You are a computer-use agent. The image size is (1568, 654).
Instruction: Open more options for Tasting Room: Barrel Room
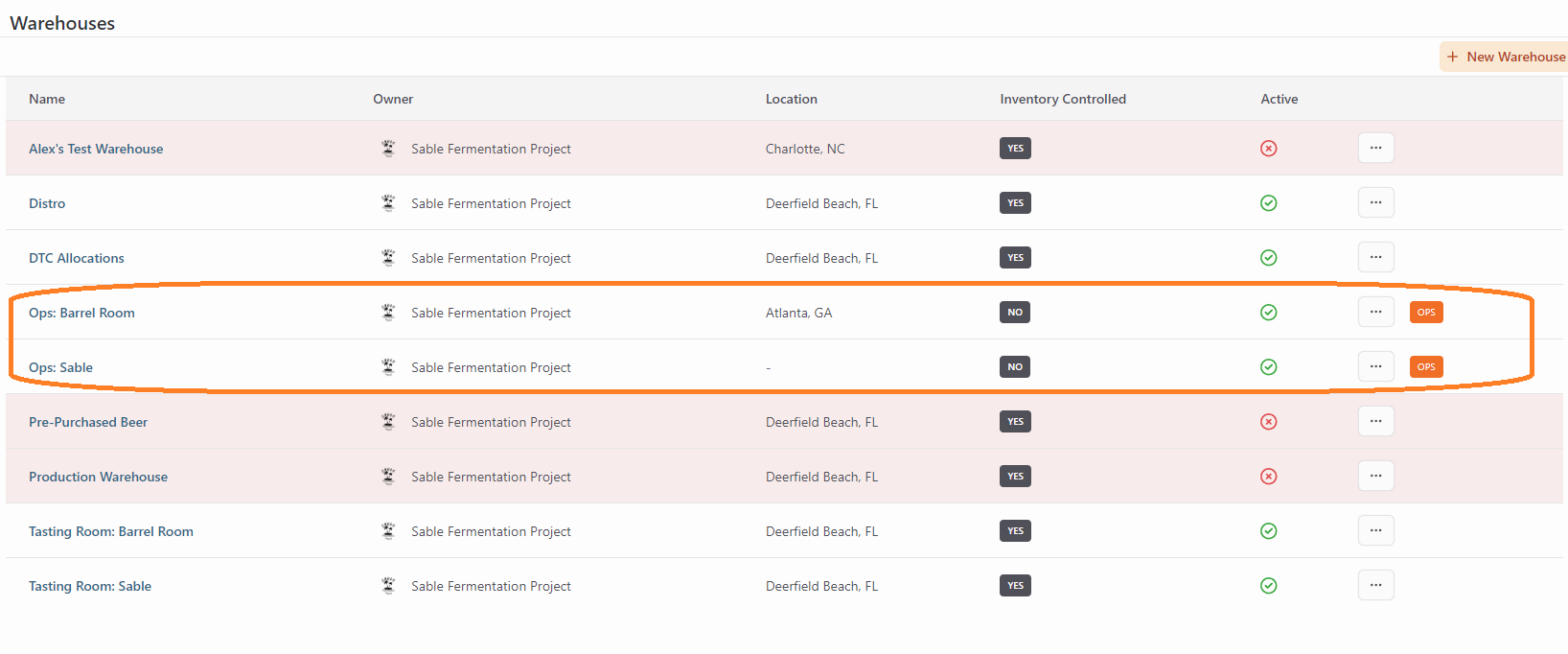point(1375,530)
